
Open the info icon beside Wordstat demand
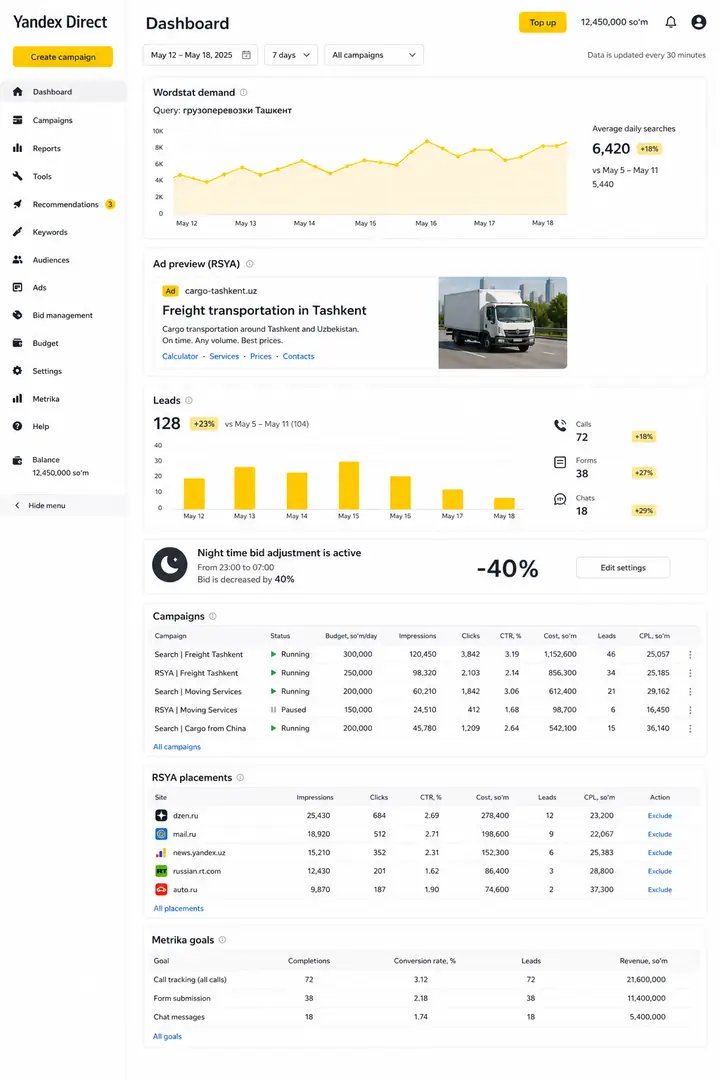pos(243,92)
